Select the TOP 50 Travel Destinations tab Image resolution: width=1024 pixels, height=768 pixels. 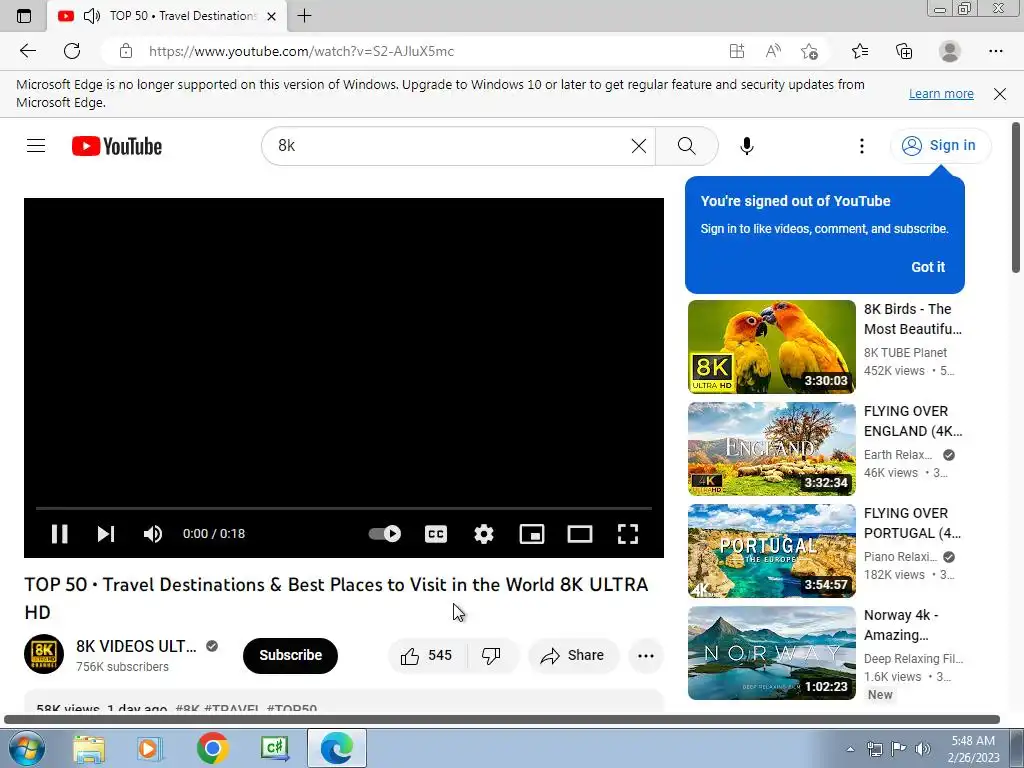tap(167, 16)
